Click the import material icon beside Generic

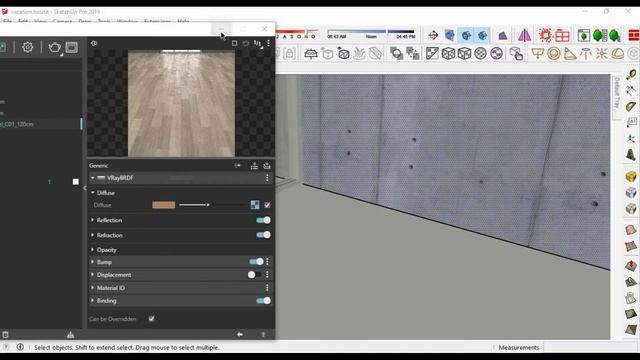coord(267,165)
